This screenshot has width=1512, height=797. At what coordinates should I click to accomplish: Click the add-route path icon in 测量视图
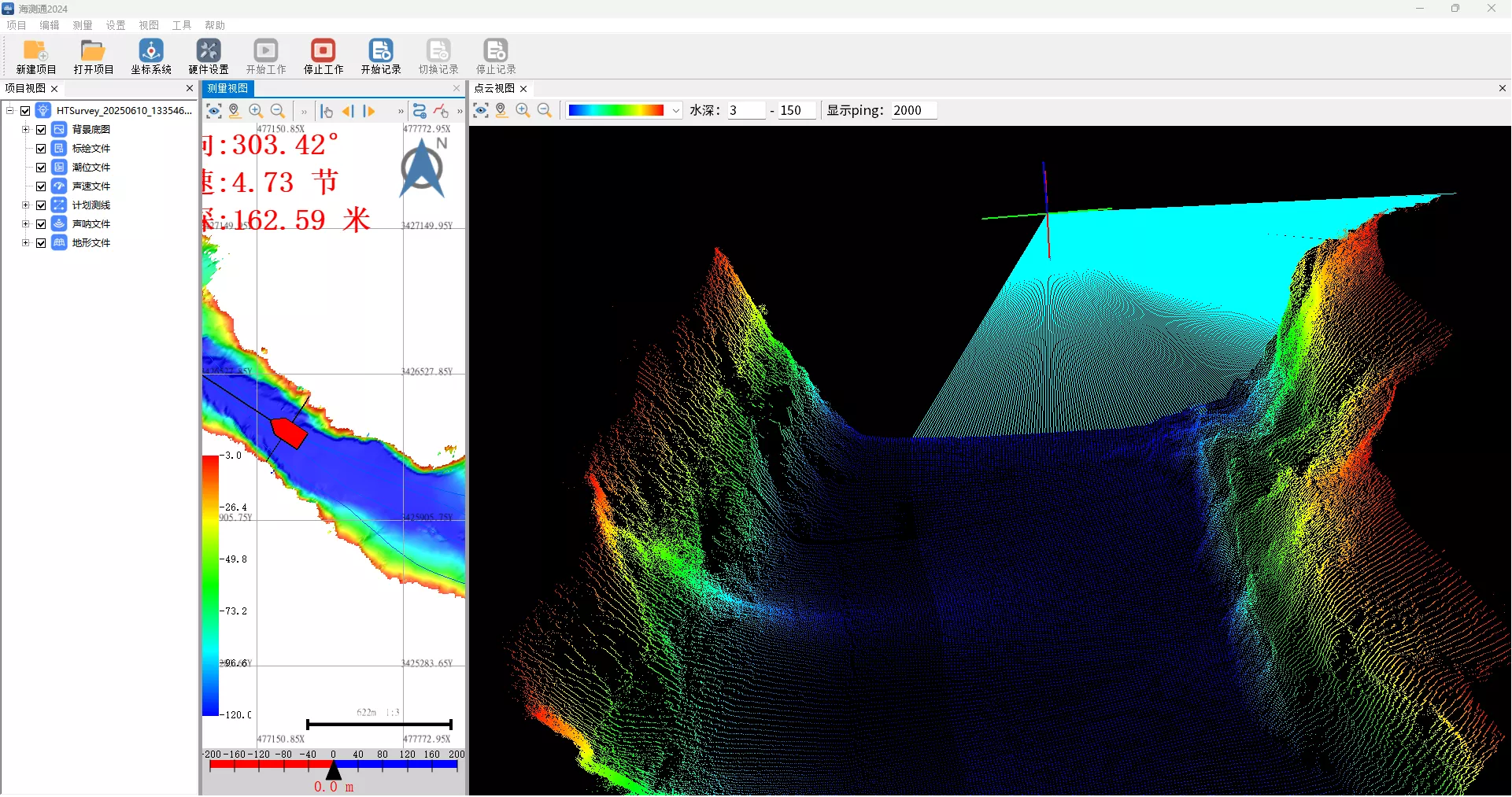pos(420,111)
